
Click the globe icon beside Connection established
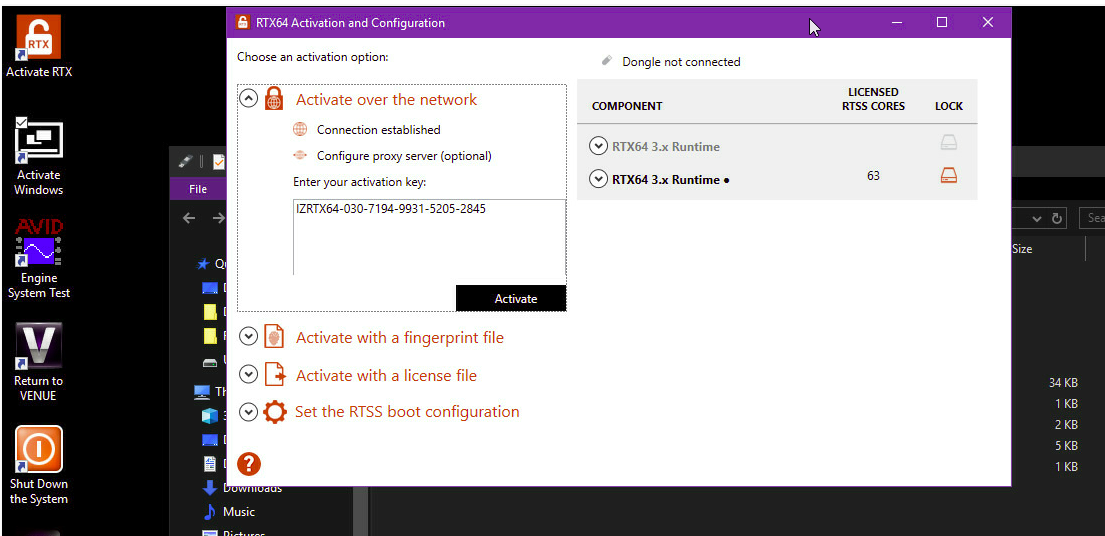coord(300,130)
